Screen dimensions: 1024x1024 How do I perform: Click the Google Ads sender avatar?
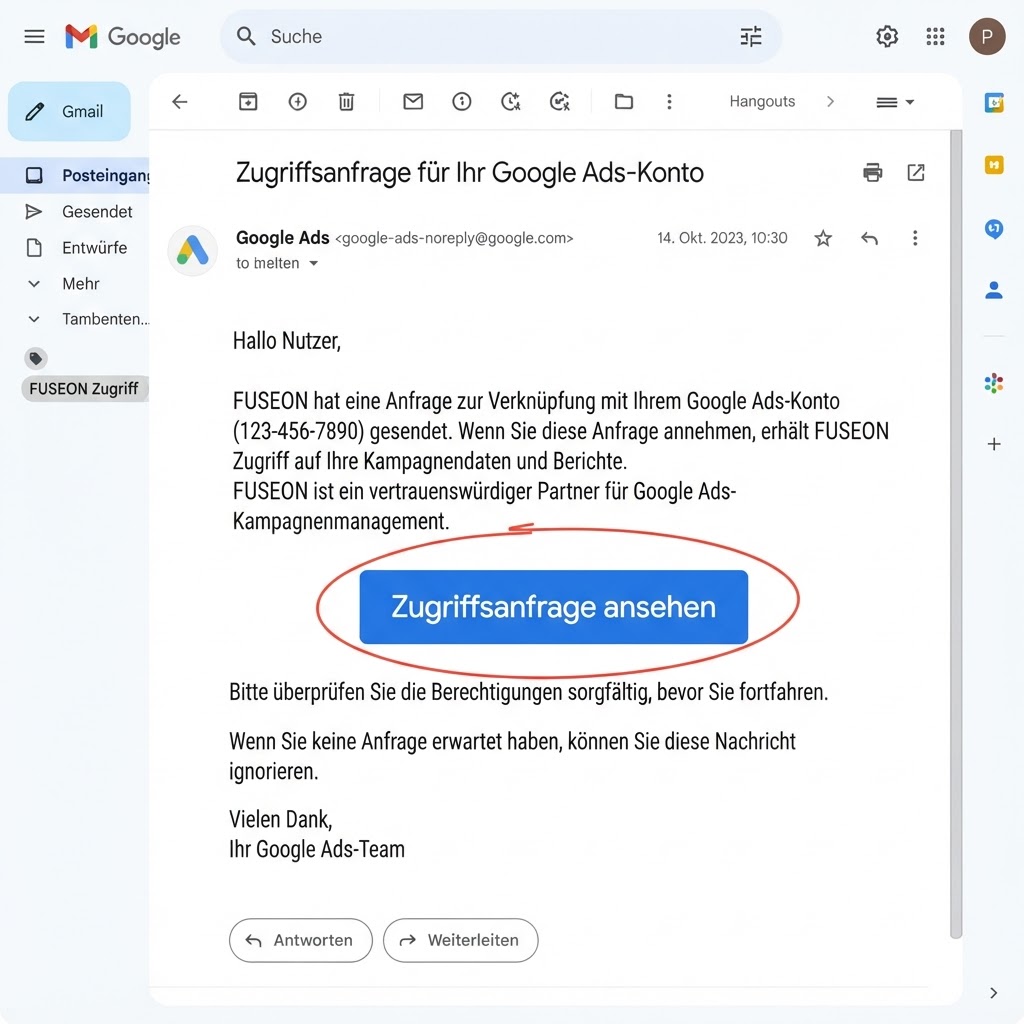coord(193,250)
